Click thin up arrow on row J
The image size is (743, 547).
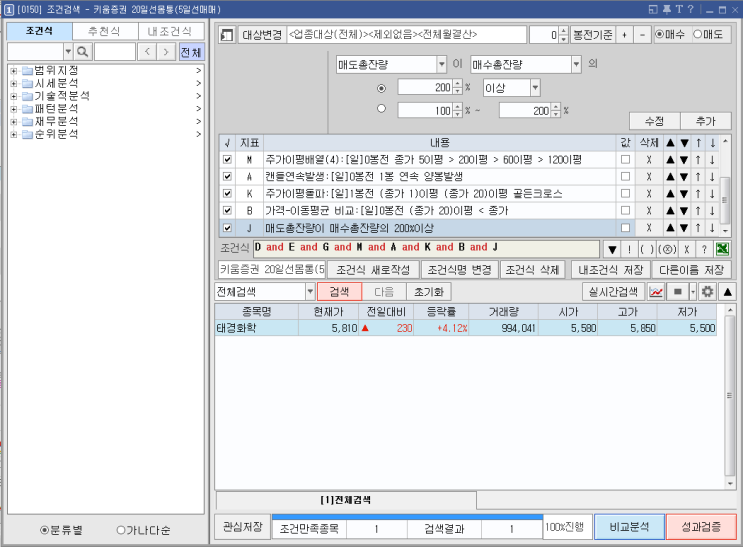698,228
